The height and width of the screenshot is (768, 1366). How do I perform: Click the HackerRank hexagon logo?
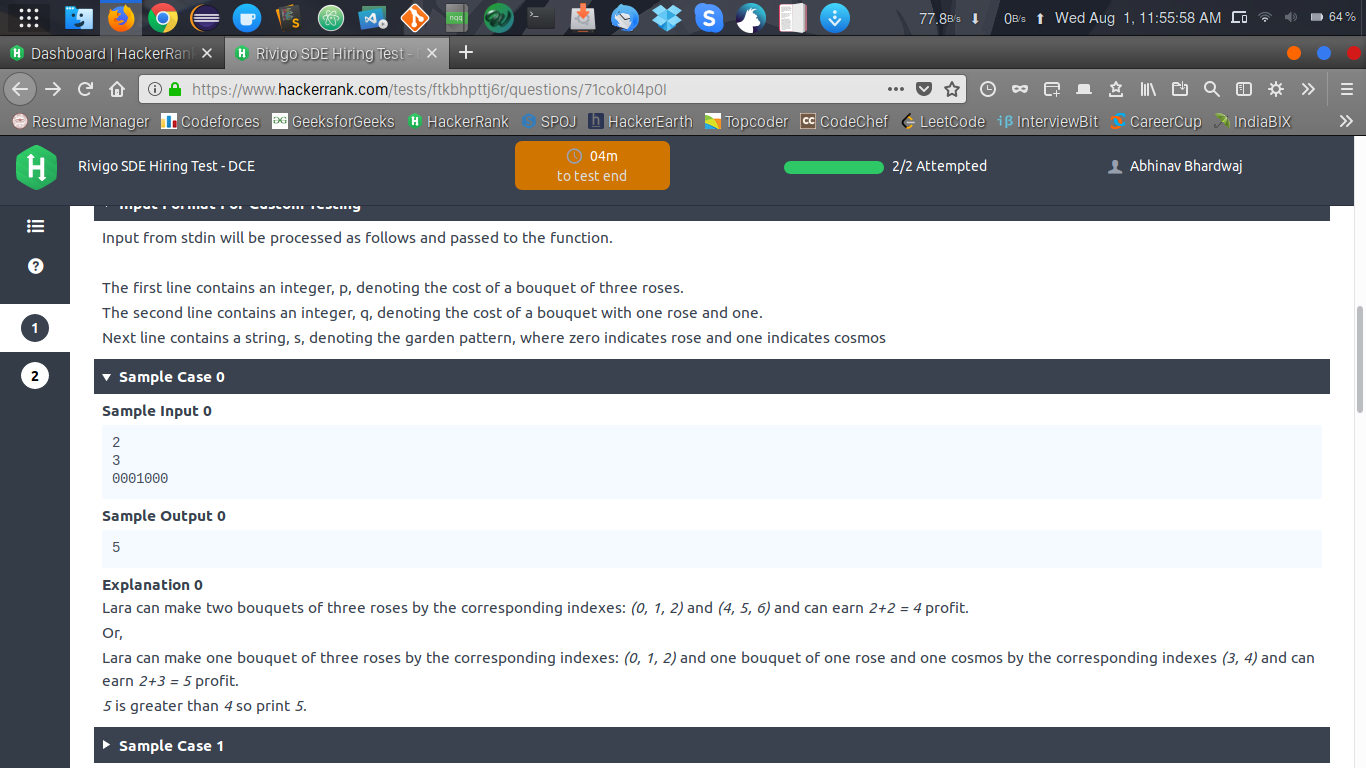click(36, 167)
